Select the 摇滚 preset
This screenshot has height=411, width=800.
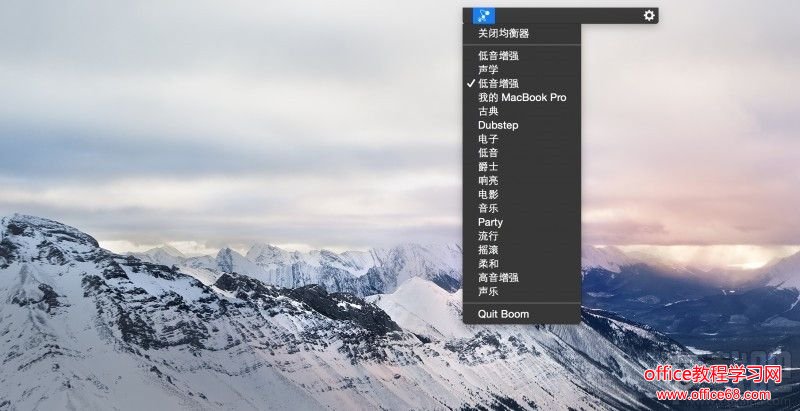click(521, 250)
